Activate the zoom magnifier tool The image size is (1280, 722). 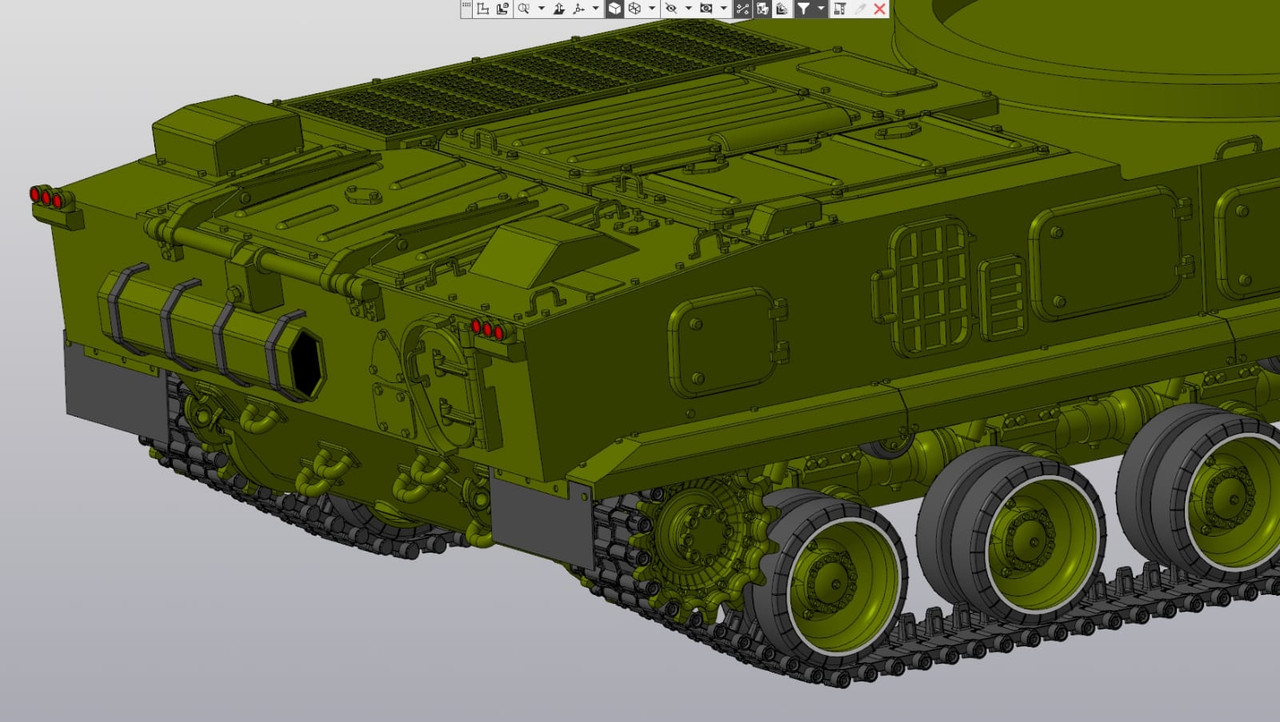coord(524,8)
